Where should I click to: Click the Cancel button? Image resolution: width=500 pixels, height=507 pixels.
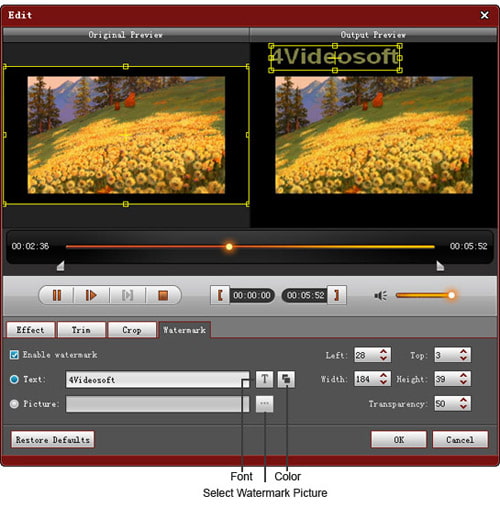[x=460, y=440]
